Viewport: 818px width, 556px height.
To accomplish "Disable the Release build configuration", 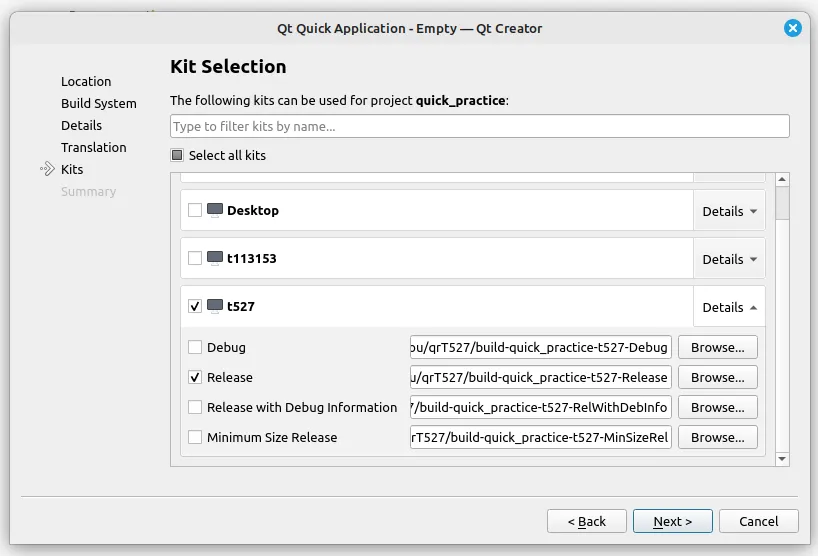I will pos(195,377).
